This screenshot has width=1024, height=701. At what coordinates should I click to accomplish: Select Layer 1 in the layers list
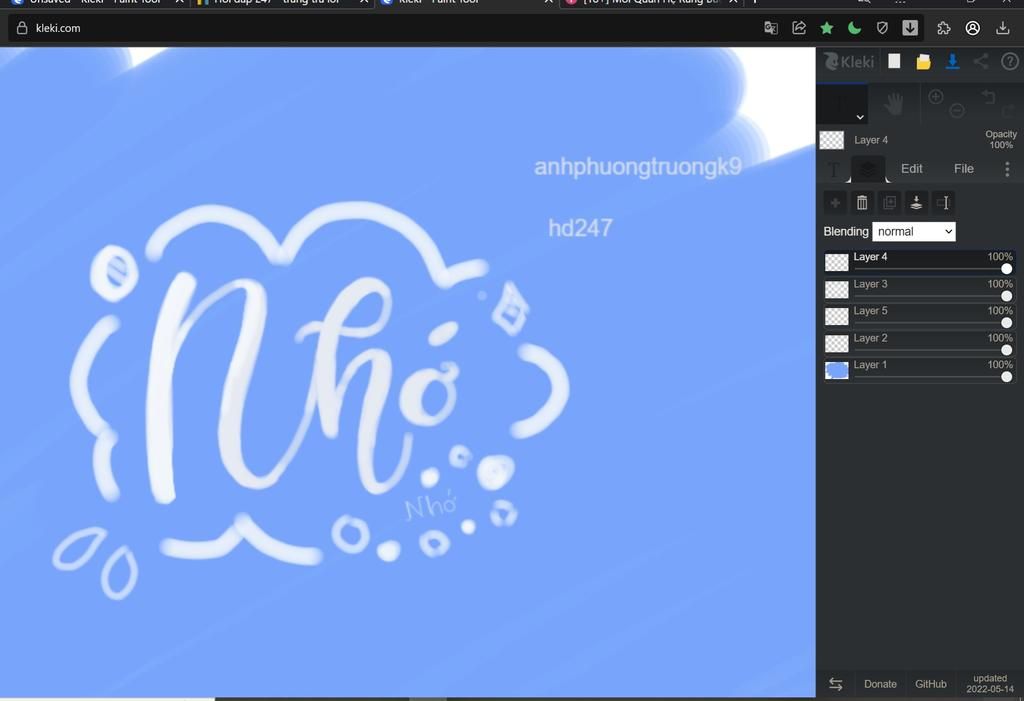coord(919,370)
